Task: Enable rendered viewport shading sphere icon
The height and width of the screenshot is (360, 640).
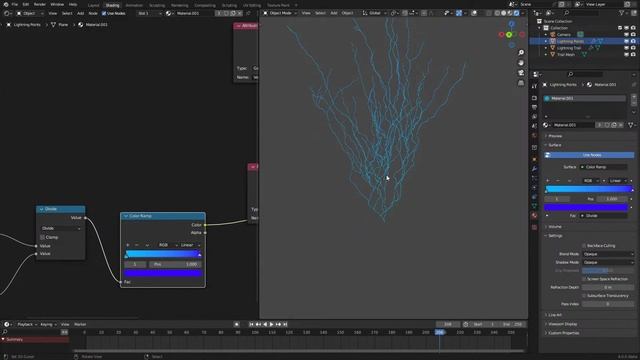Action: pos(516,13)
